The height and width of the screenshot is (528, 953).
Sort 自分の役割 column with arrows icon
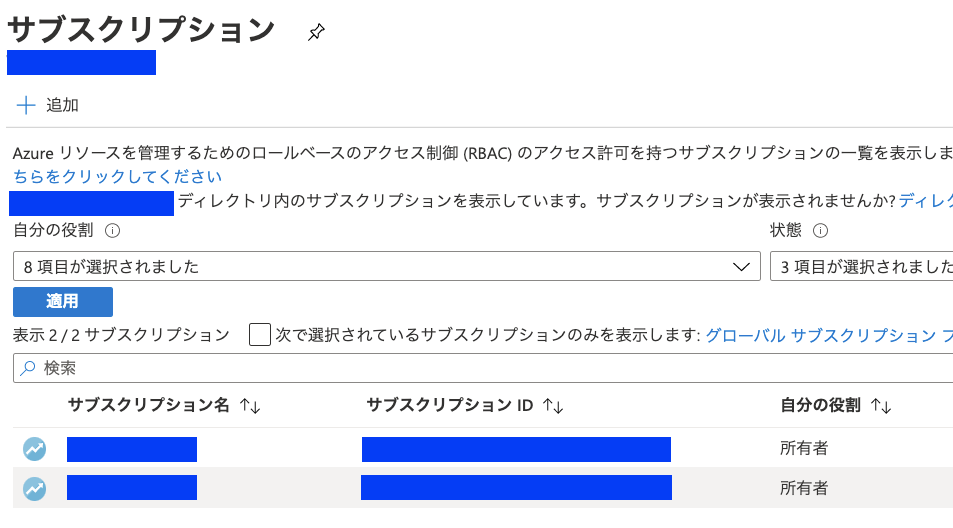click(x=881, y=405)
